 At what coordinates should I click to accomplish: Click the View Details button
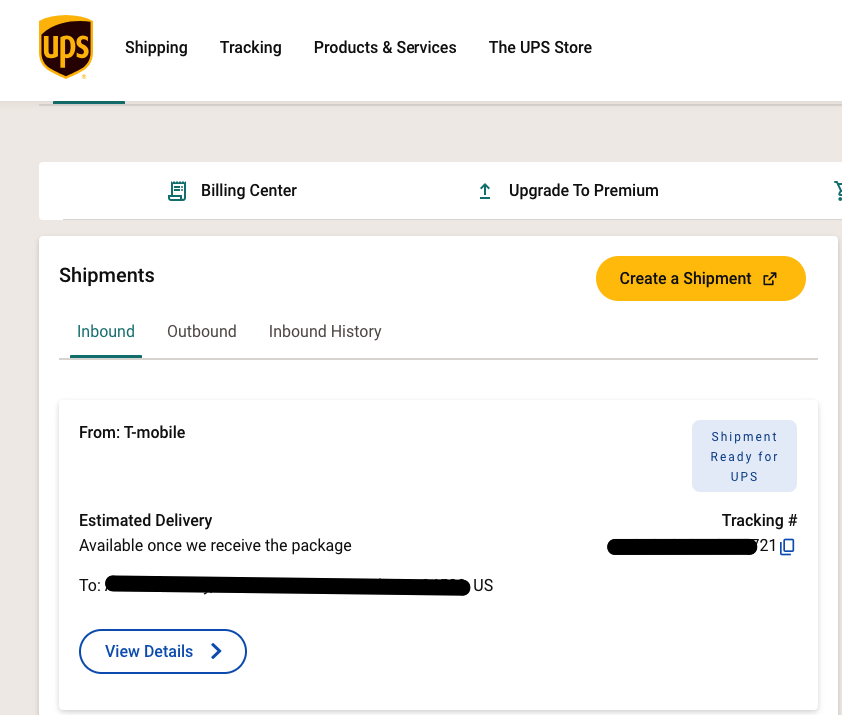[163, 651]
